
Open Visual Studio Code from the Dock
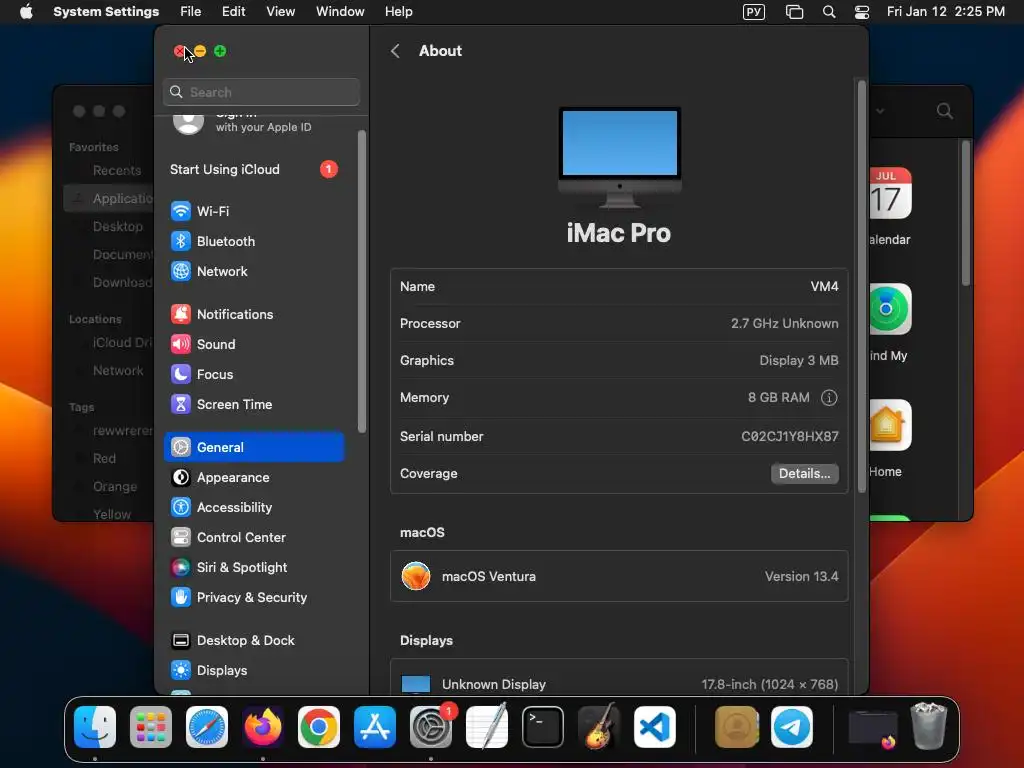[x=654, y=727]
